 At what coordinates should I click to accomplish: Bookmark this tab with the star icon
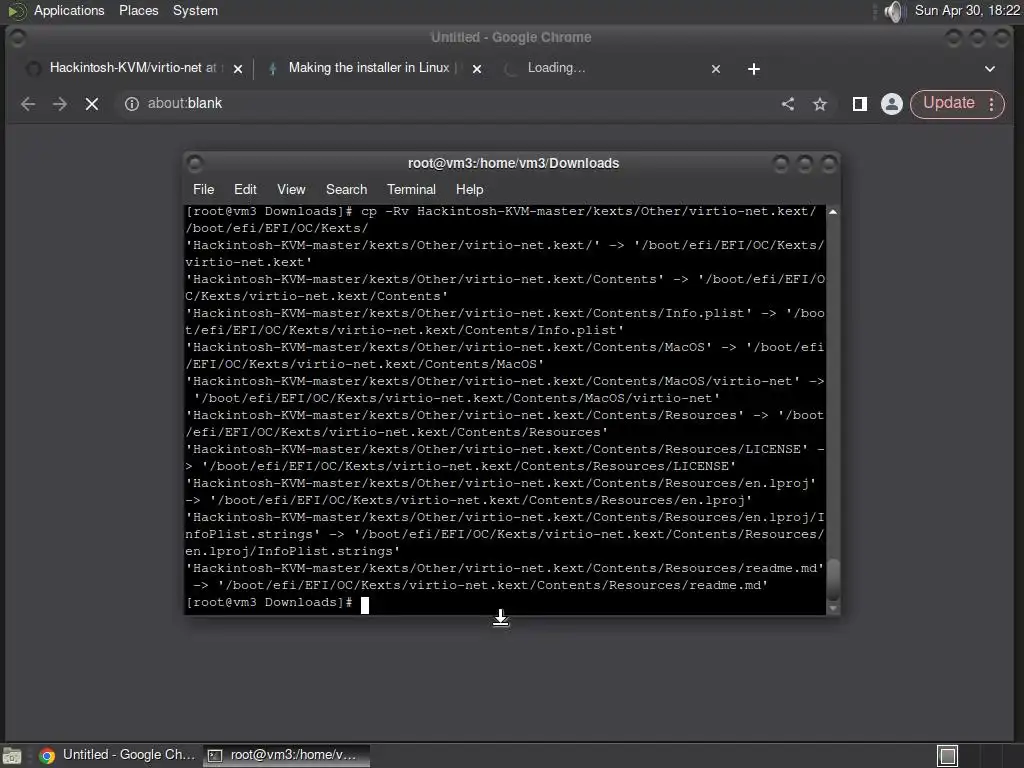click(x=820, y=104)
